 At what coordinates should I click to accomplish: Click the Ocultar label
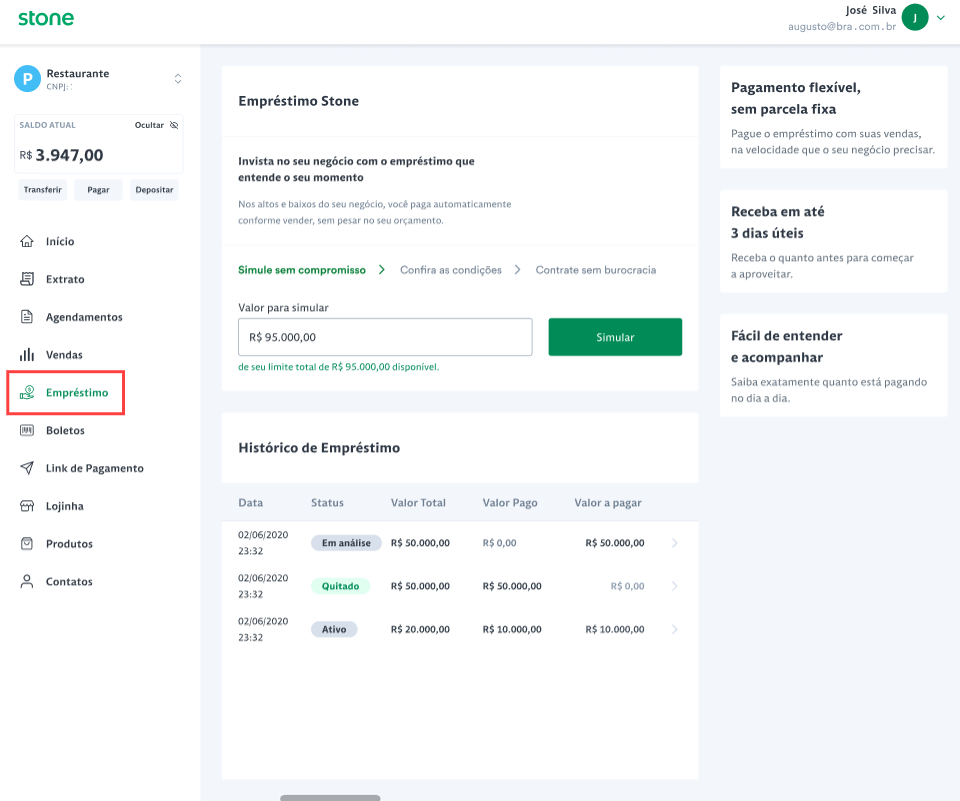pos(149,125)
